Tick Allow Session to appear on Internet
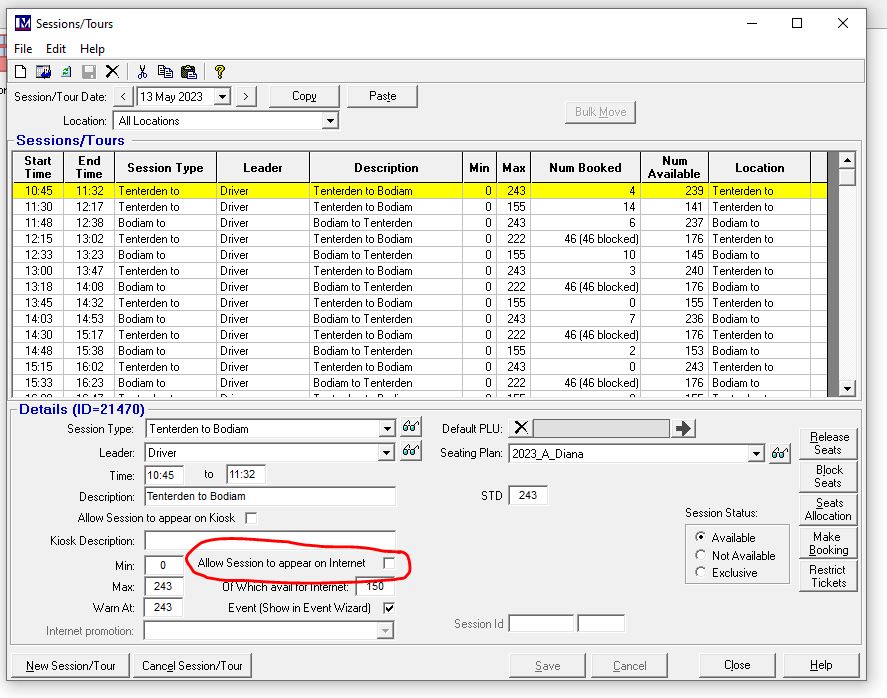This screenshot has width=887, height=698. click(x=389, y=563)
